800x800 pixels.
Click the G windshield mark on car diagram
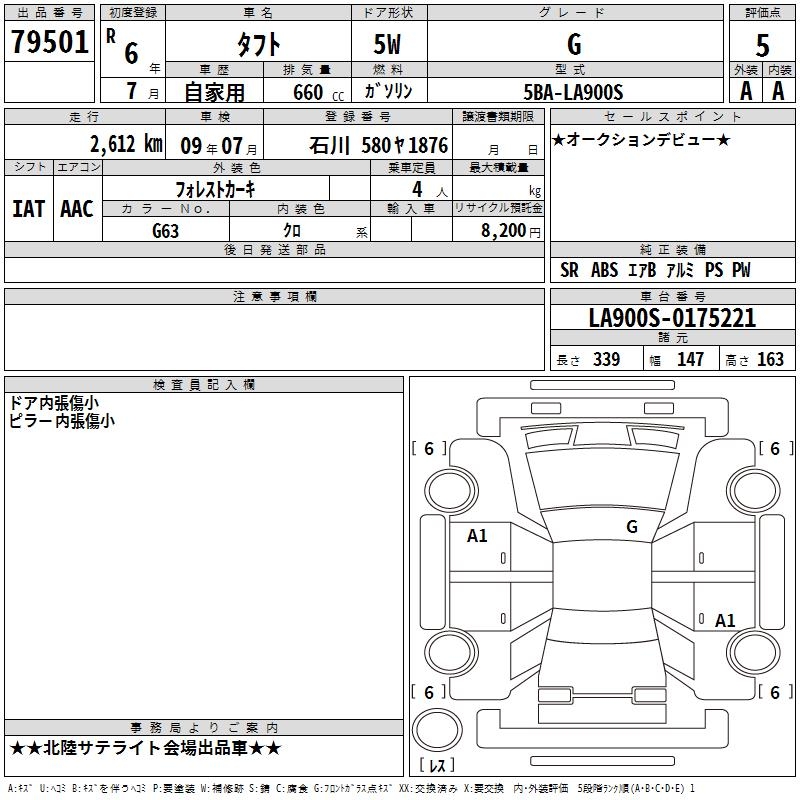(x=631, y=527)
